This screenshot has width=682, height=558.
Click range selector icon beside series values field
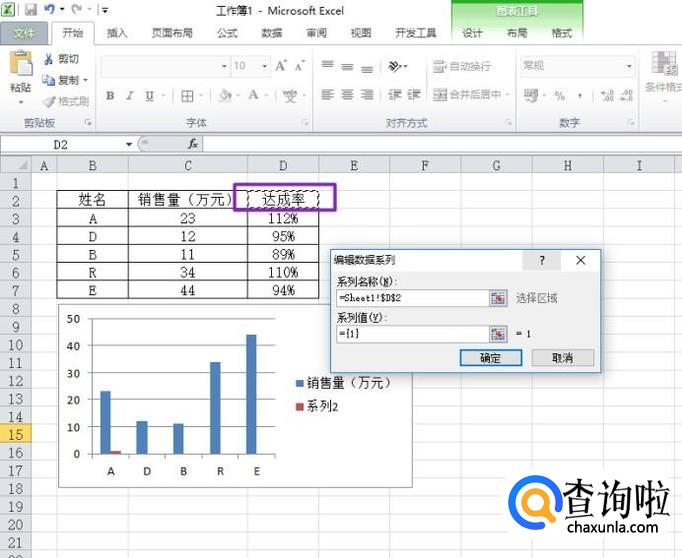pyautogui.click(x=497, y=334)
